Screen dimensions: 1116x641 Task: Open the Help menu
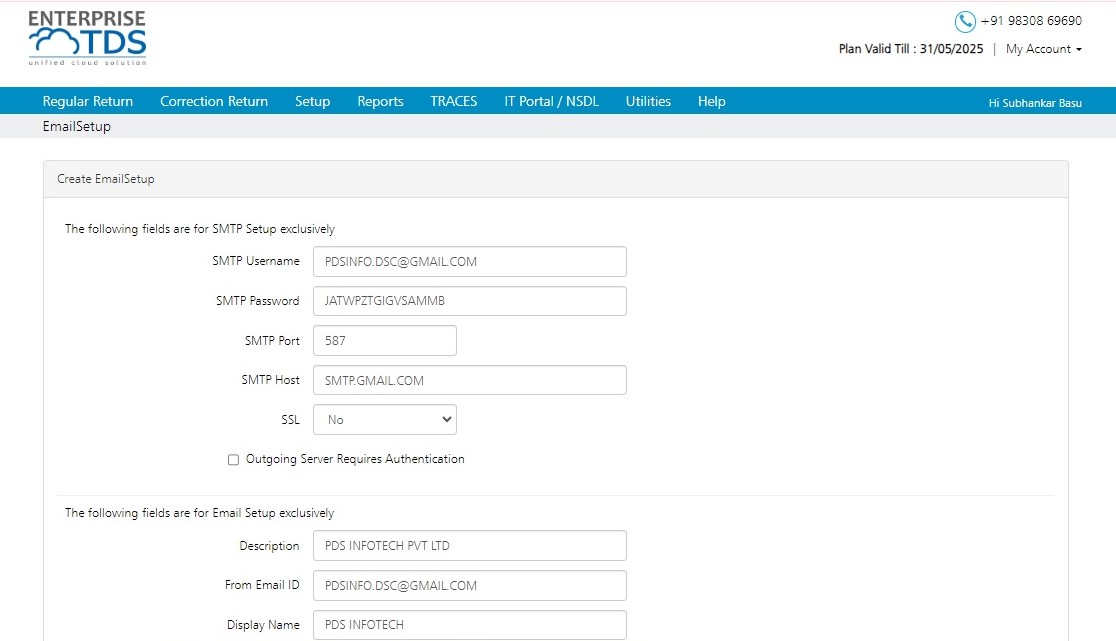[711, 101]
